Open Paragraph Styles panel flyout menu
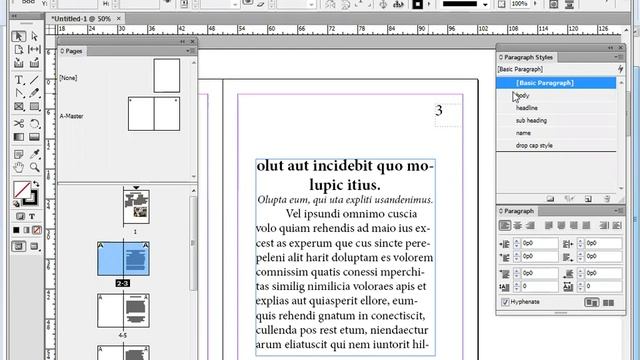Screen dimensions: 640x360 [618, 57]
